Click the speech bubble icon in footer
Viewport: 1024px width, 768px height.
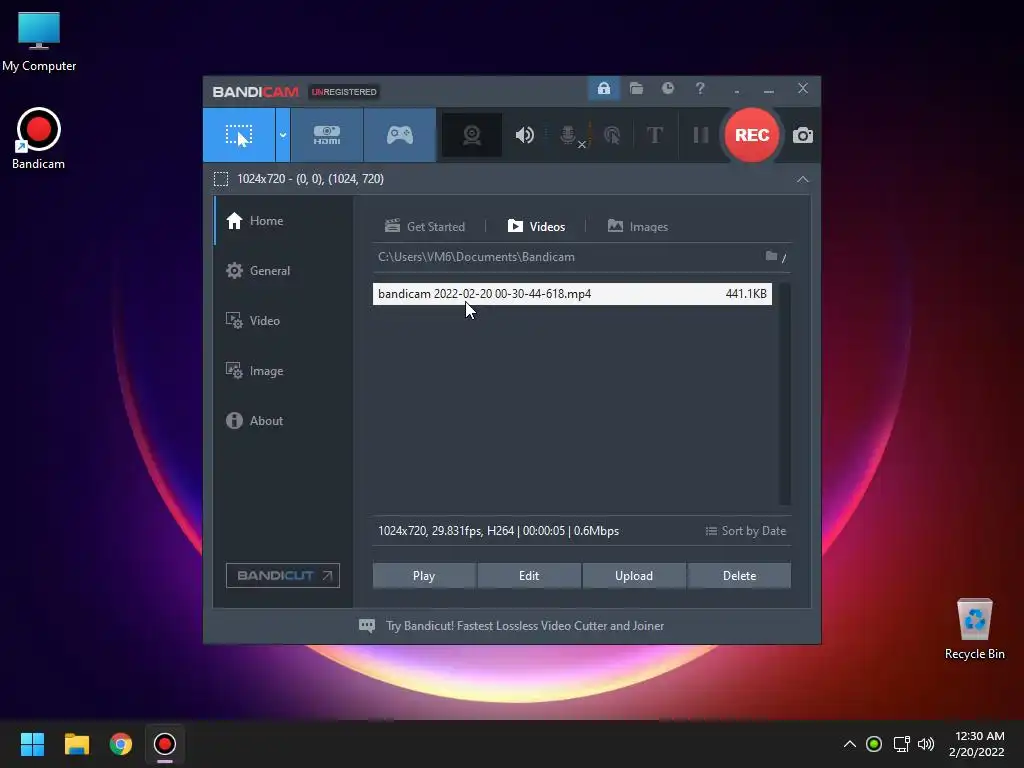[367, 626]
